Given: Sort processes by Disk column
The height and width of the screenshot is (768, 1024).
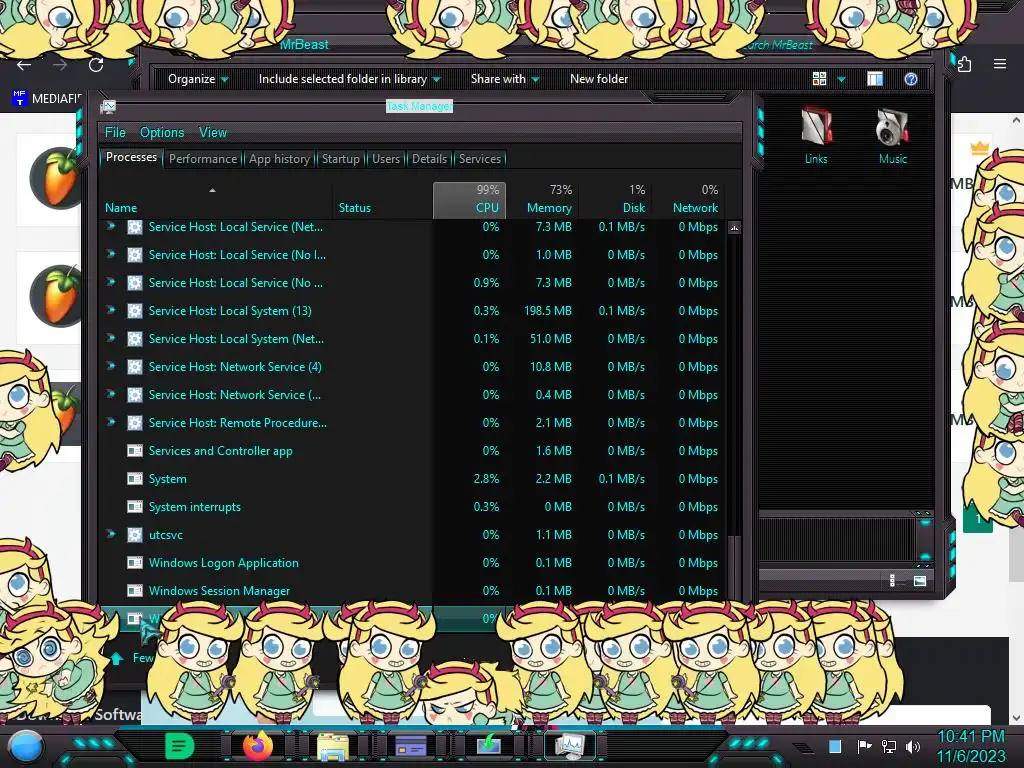Looking at the screenshot, I should coord(615,200).
